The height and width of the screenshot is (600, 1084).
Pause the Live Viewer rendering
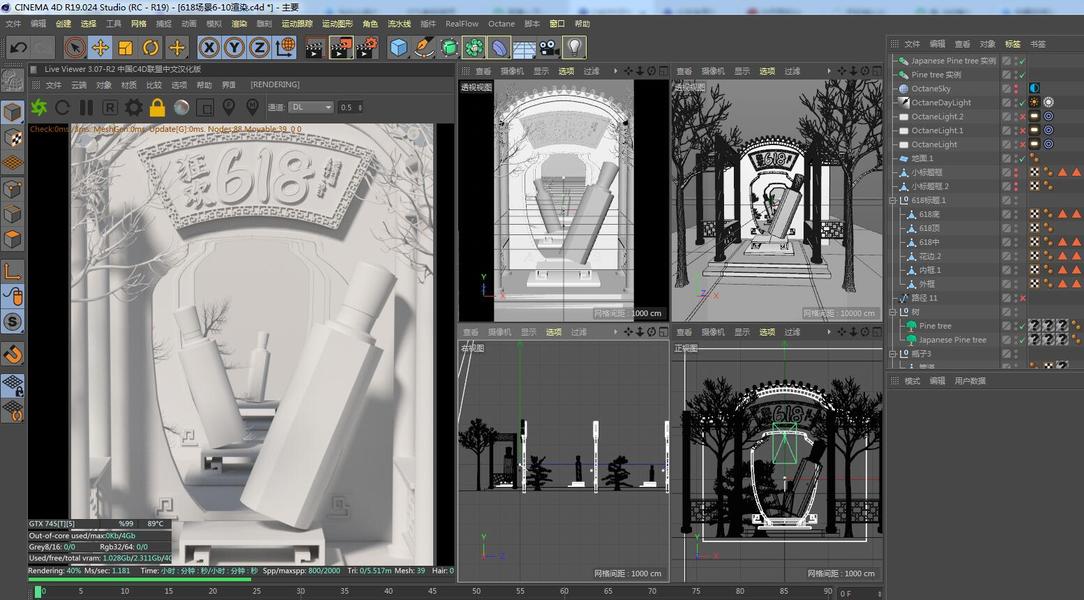86,107
